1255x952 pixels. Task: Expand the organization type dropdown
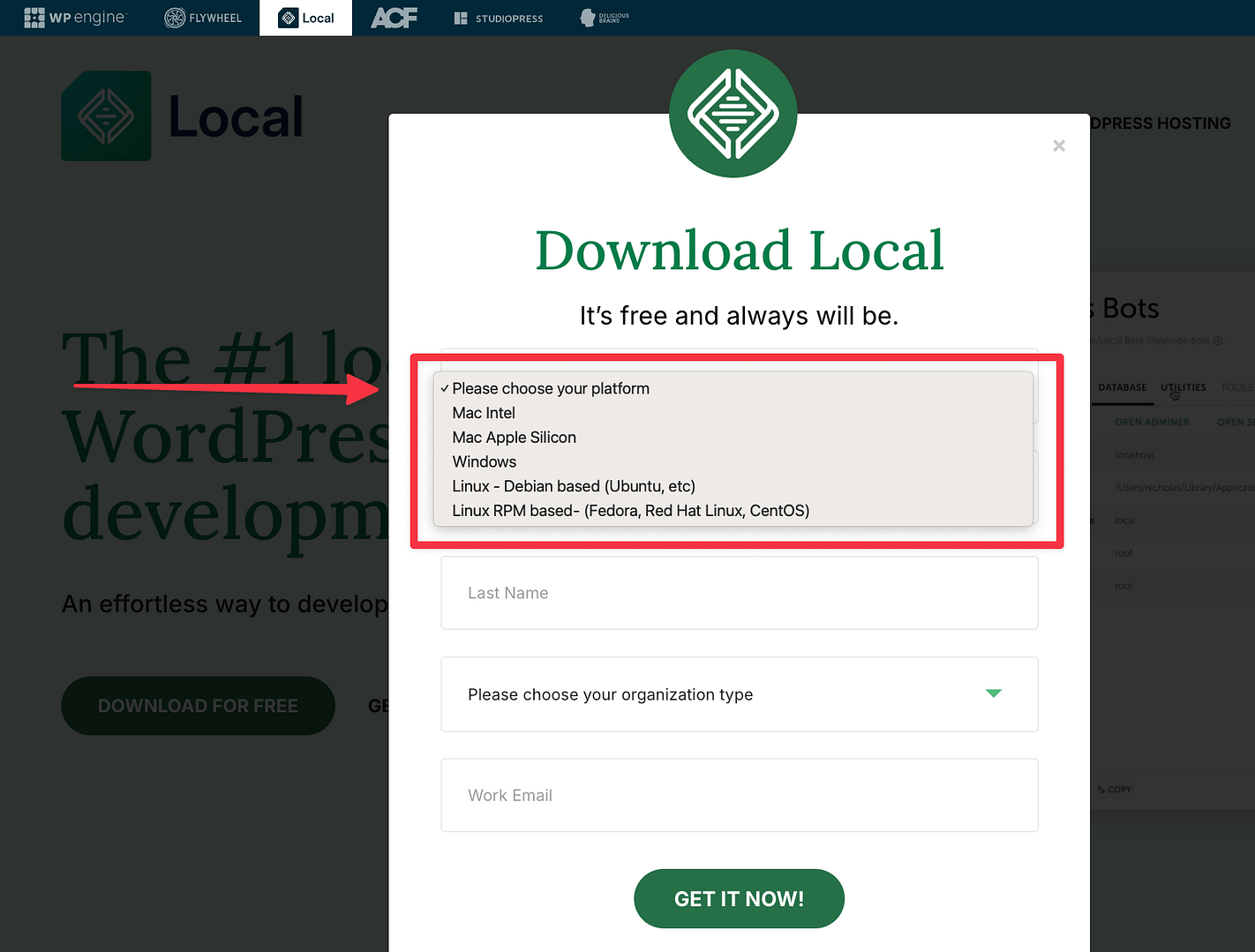click(x=739, y=694)
